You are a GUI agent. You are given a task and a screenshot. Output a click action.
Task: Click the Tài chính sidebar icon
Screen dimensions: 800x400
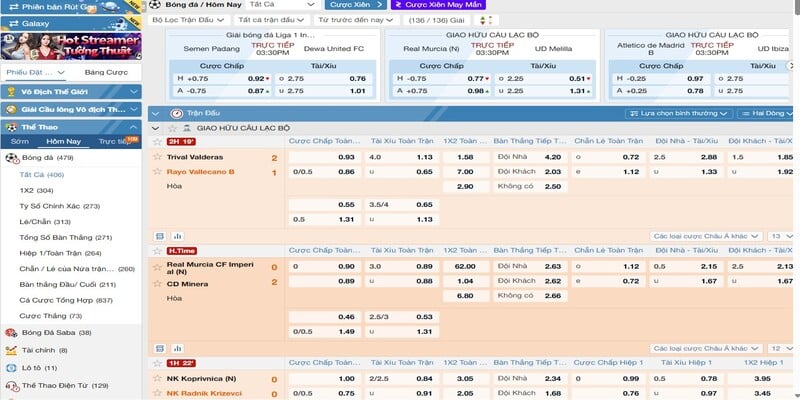point(11,350)
